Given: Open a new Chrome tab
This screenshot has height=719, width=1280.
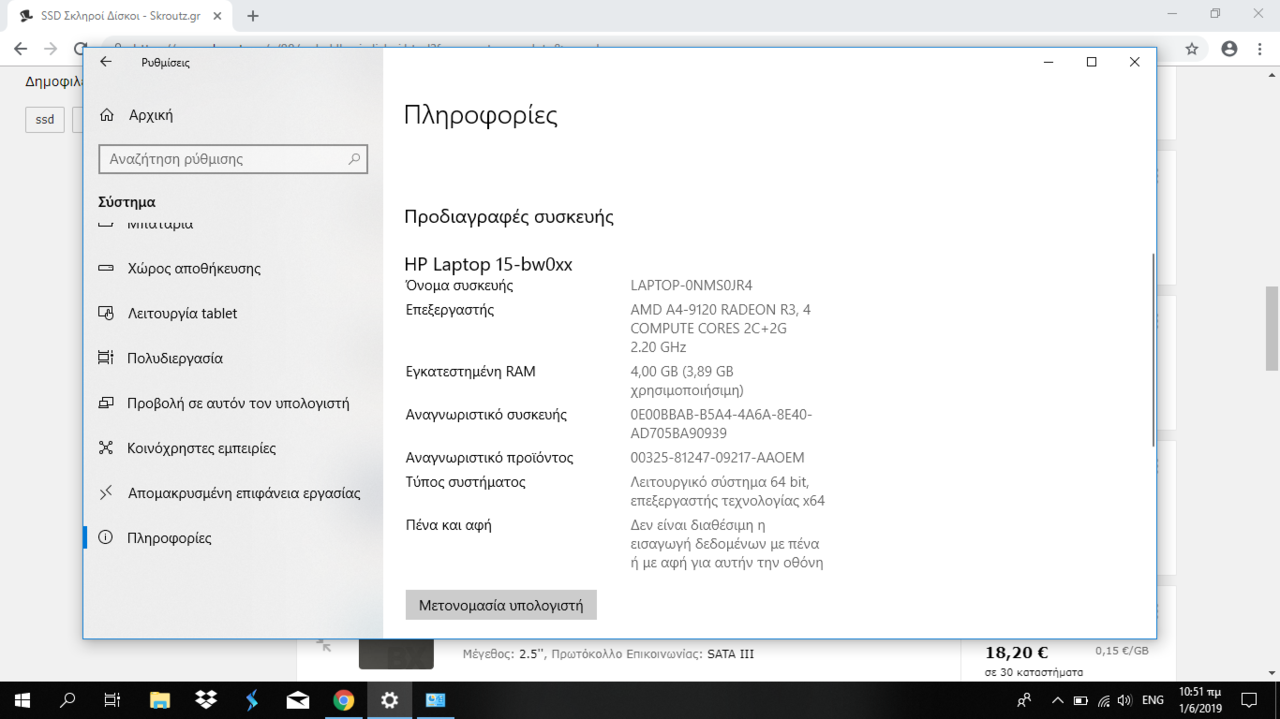Looking at the screenshot, I should (x=253, y=16).
